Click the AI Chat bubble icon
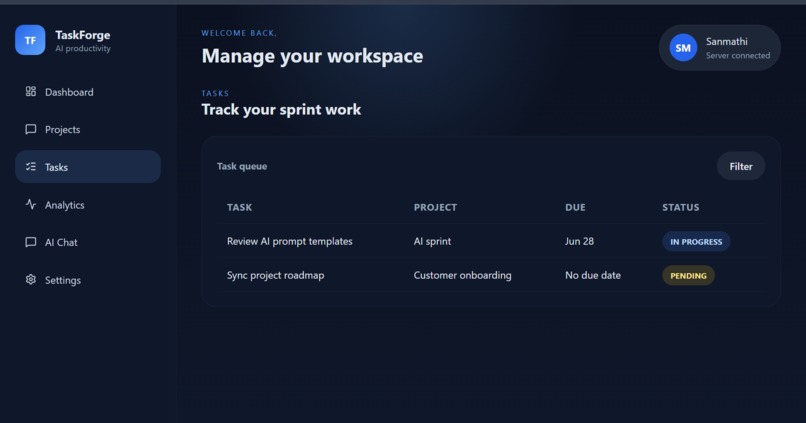Screen dimensions: 806x423 31,242
